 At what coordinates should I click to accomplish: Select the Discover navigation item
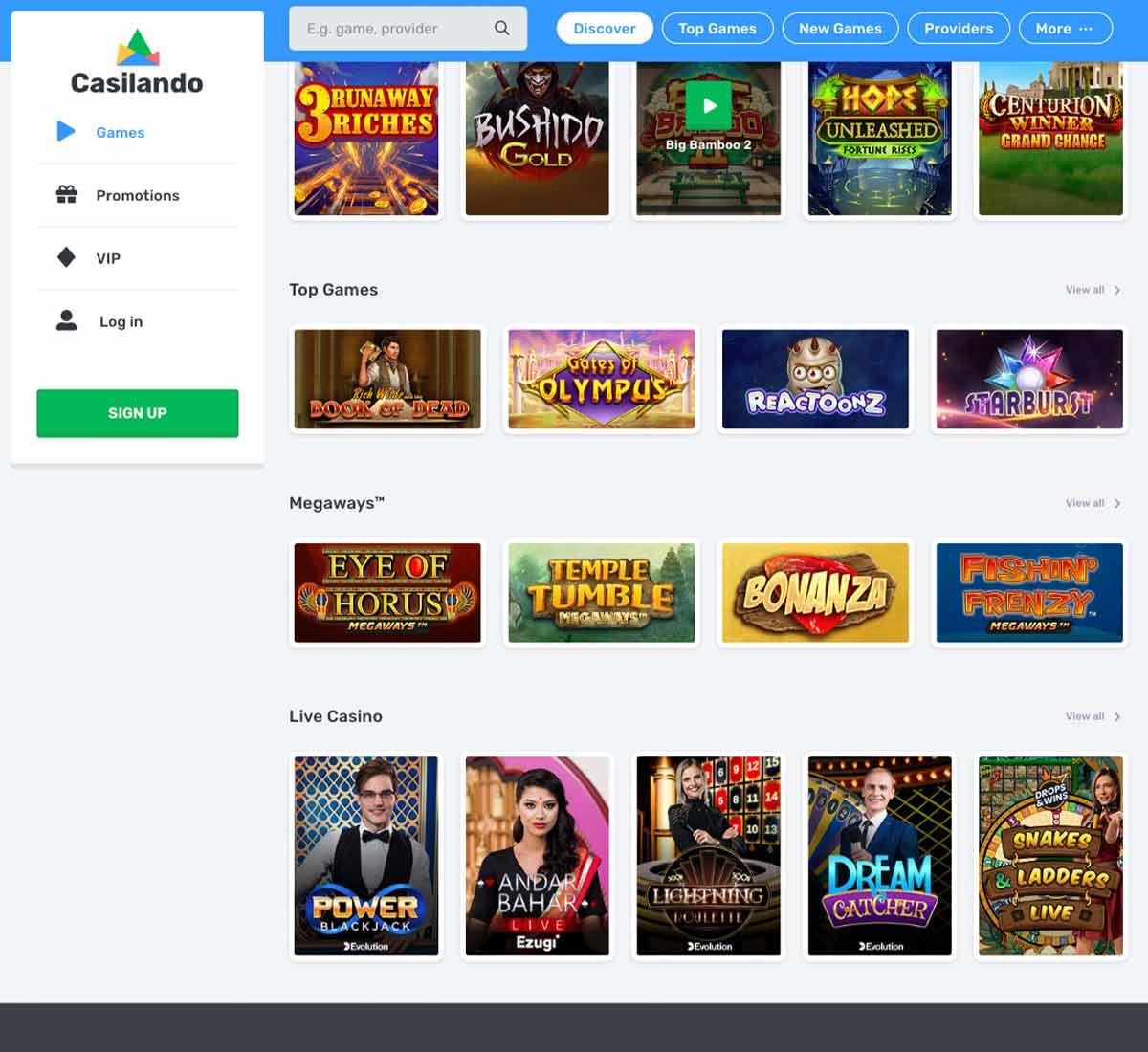click(604, 28)
